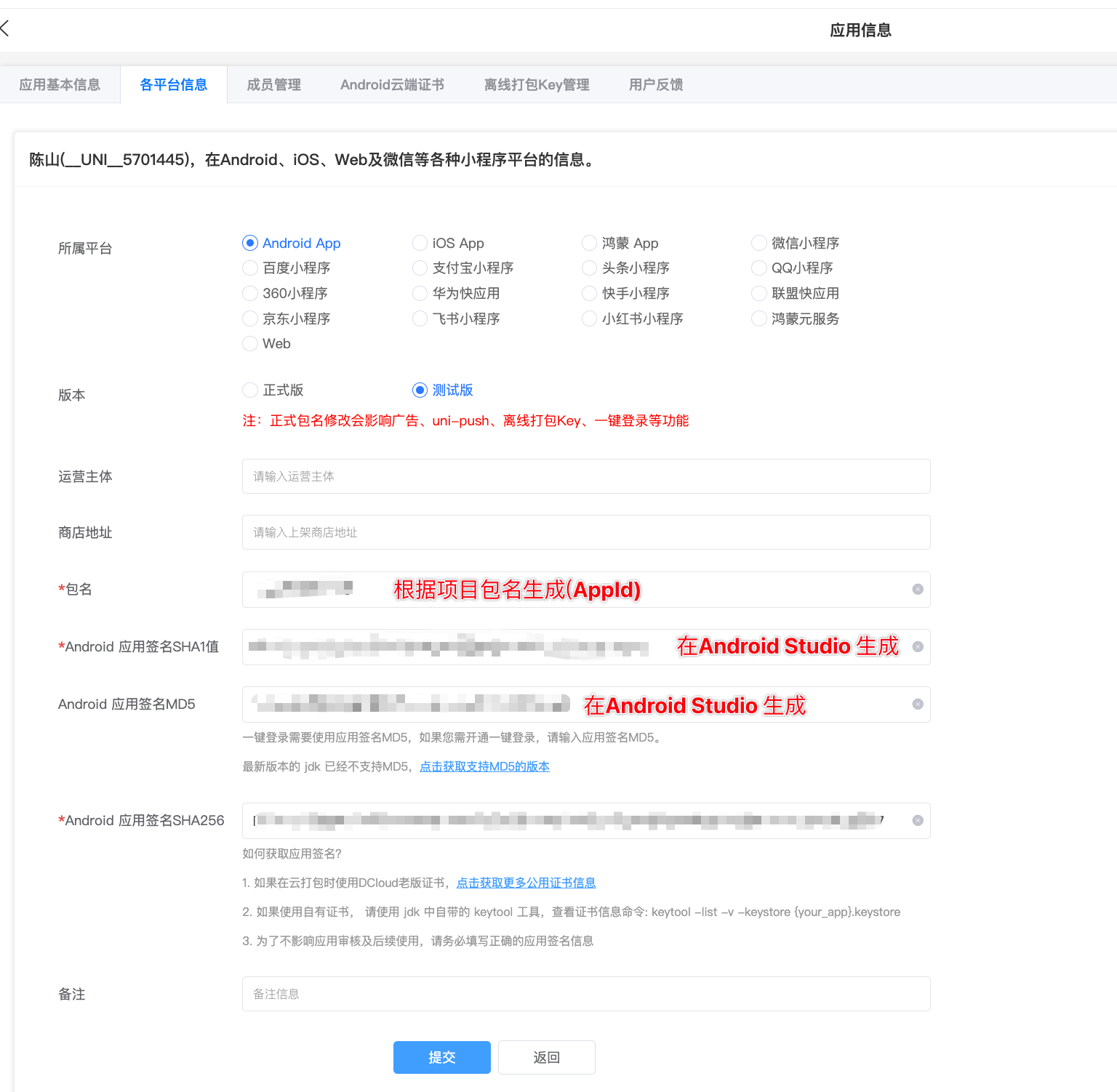
Task: Click the 运营主体 input field
Action: [x=585, y=476]
